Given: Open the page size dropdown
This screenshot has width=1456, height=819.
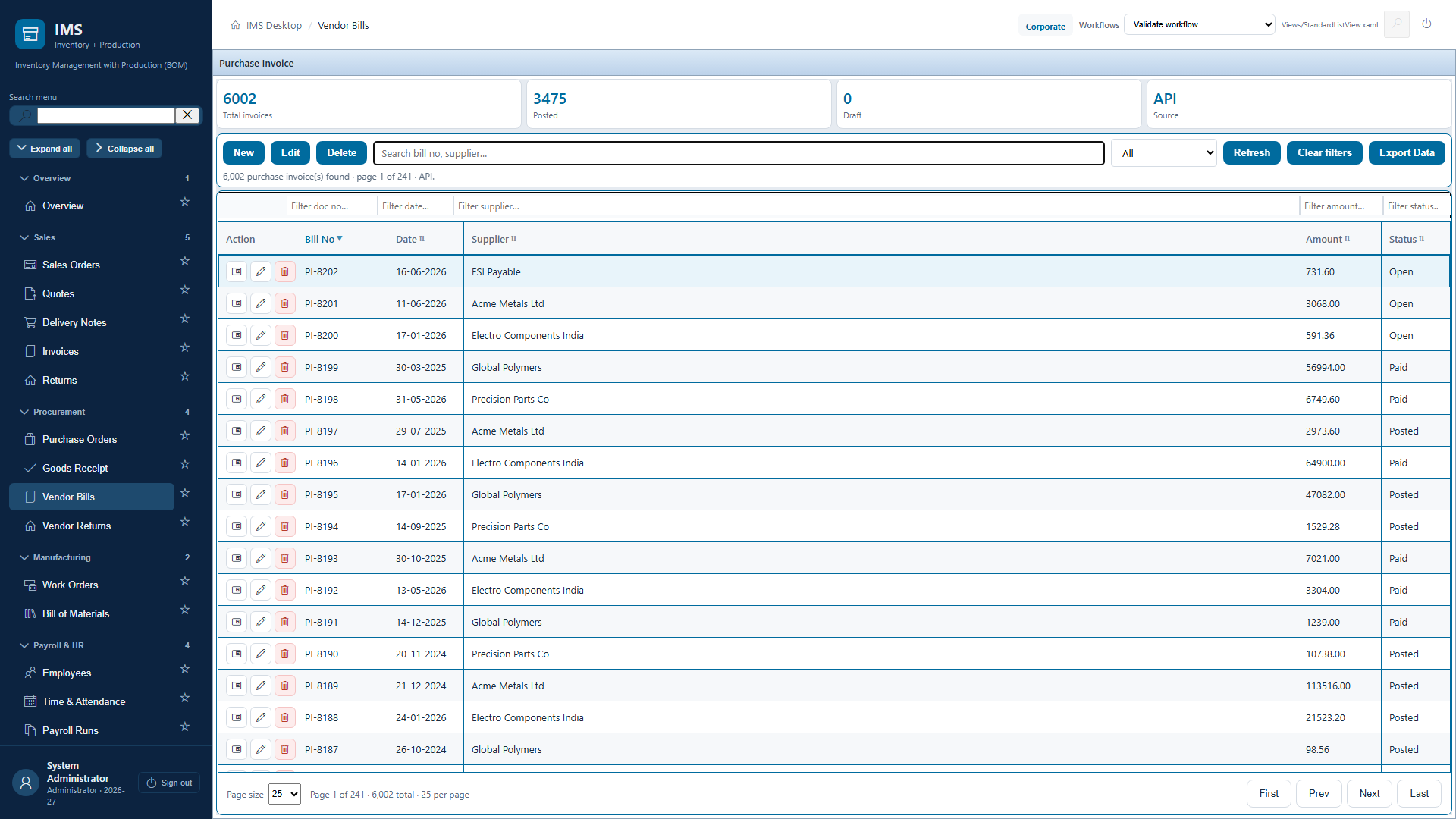Looking at the screenshot, I should point(284,794).
